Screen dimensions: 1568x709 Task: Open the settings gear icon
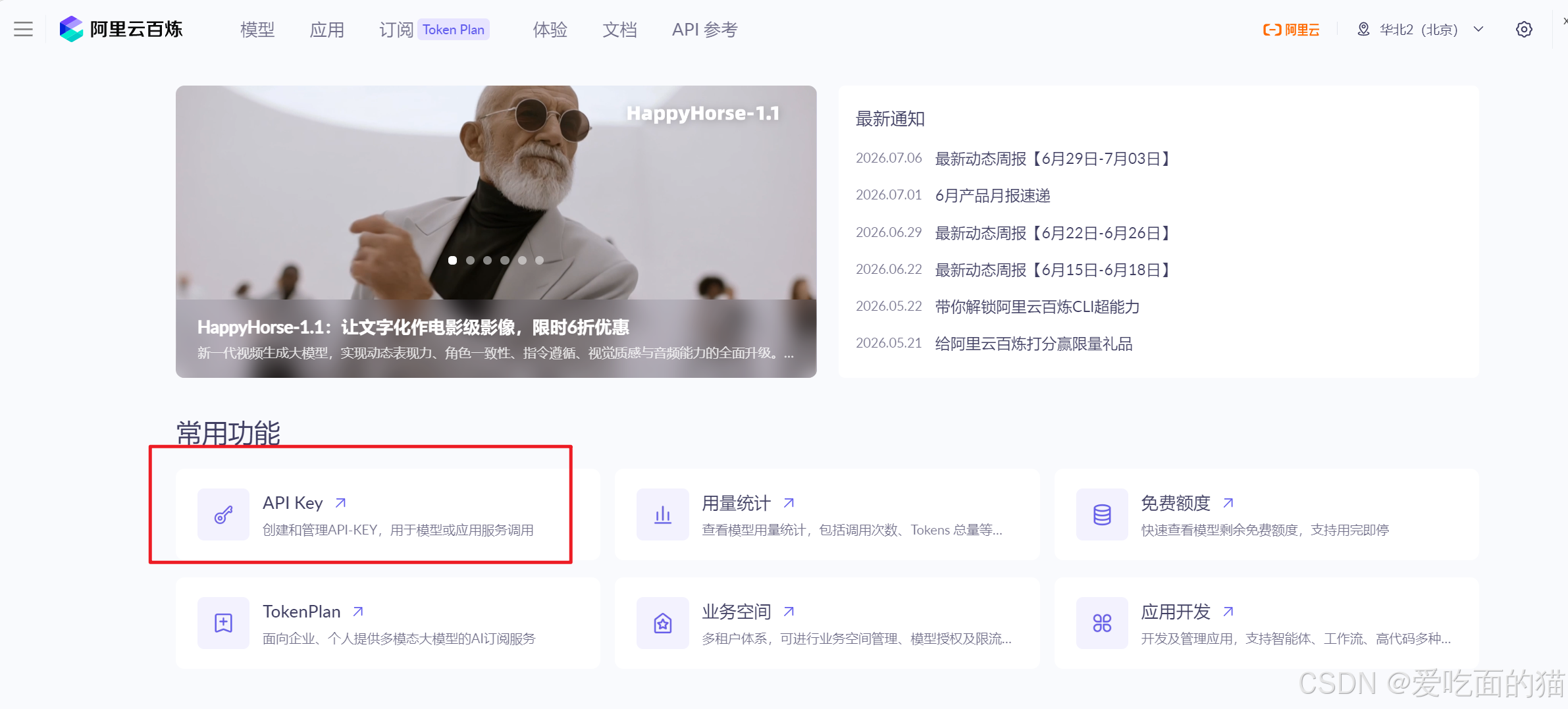(x=1524, y=30)
